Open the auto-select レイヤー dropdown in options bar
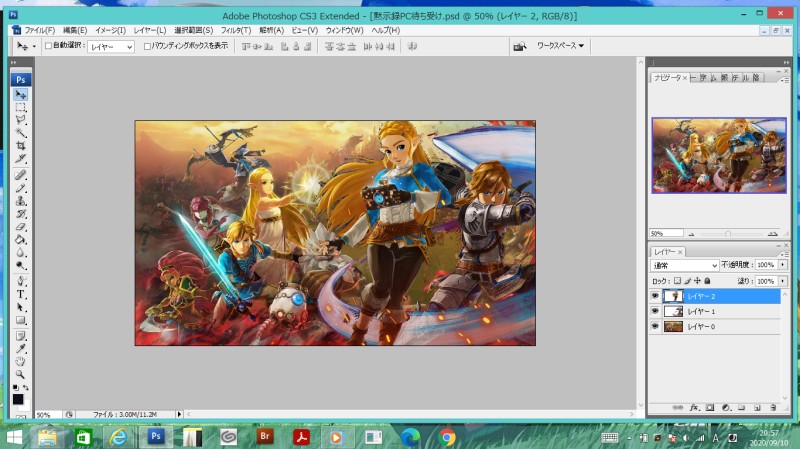This screenshot has height=449, width=800. tap(110, 46)
